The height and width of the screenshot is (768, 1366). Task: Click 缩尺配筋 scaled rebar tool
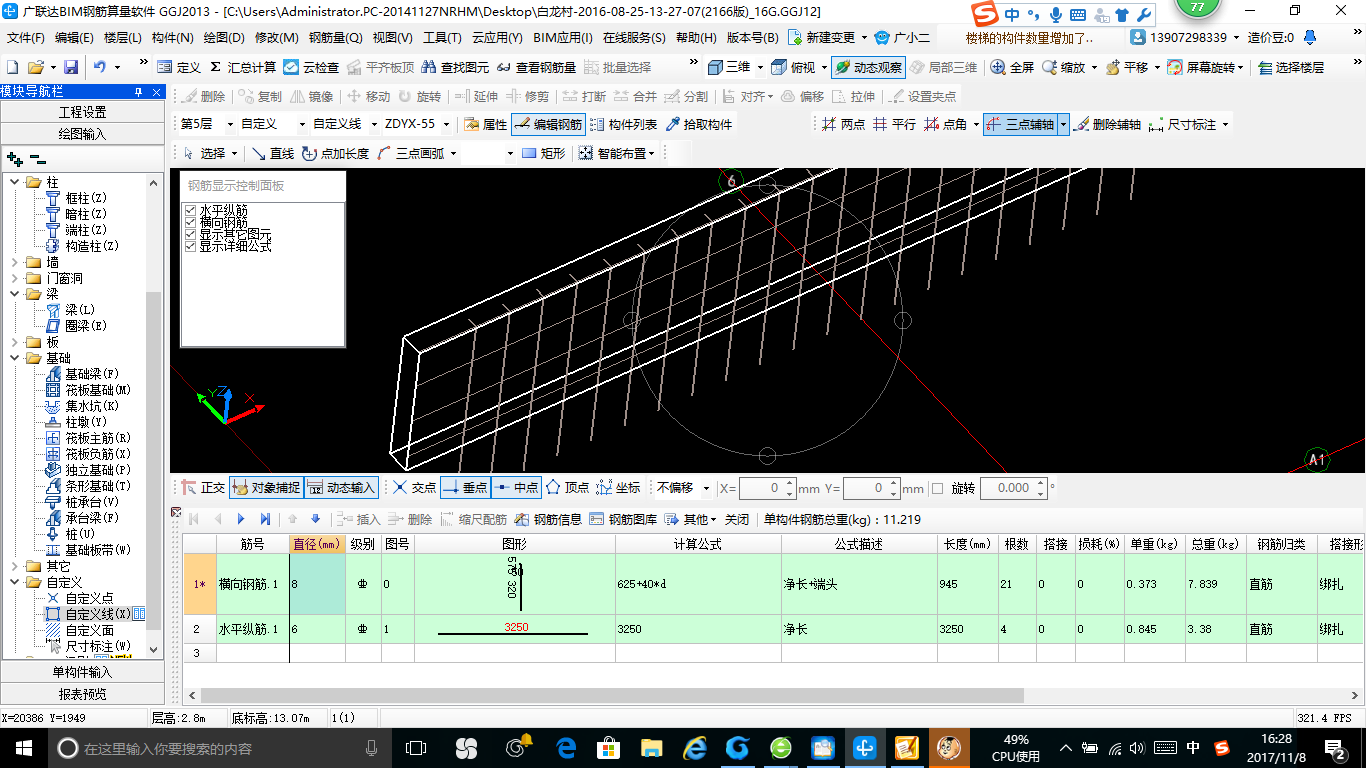473,519
